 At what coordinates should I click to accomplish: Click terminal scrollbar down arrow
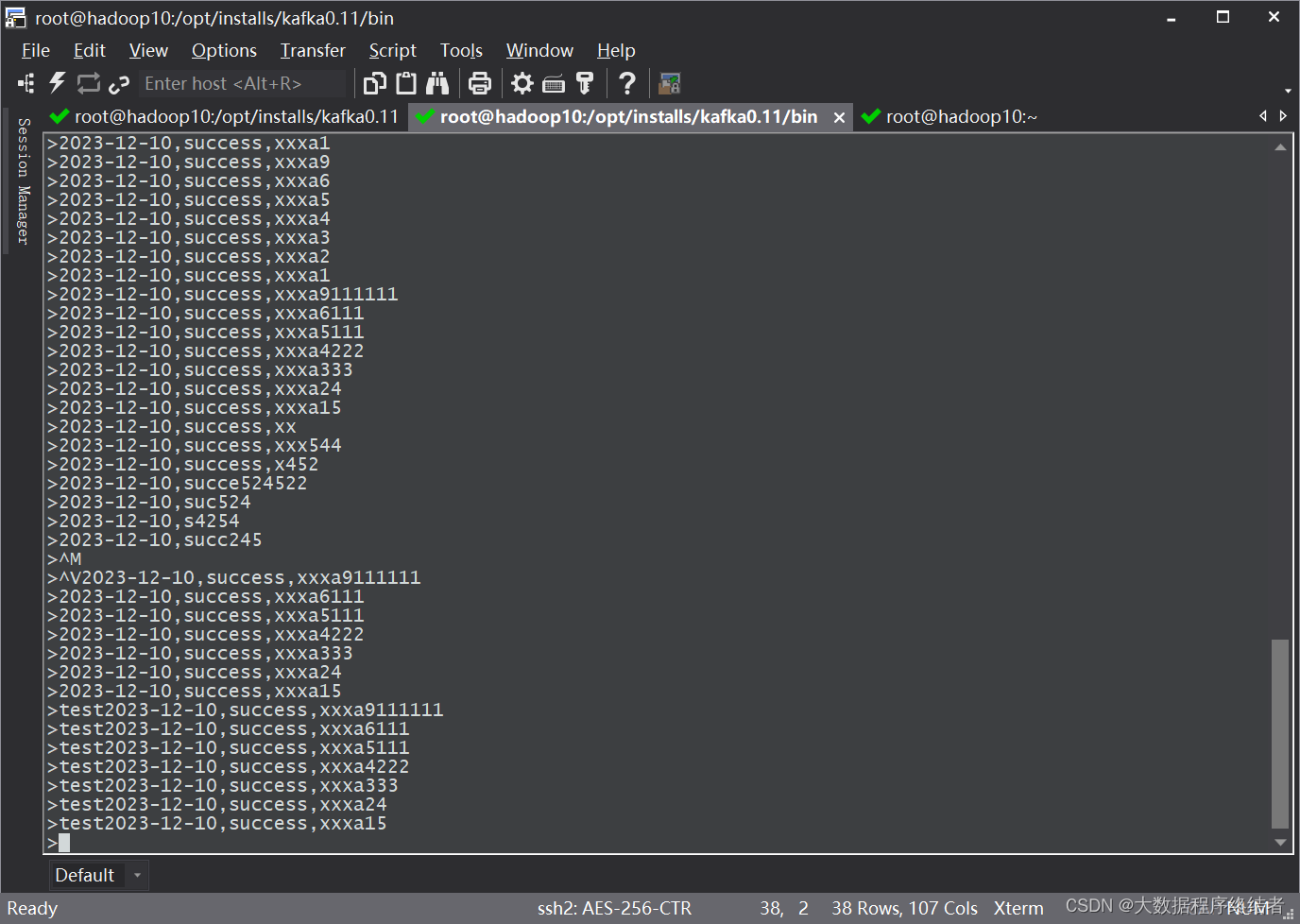(x=1280, y=842)
